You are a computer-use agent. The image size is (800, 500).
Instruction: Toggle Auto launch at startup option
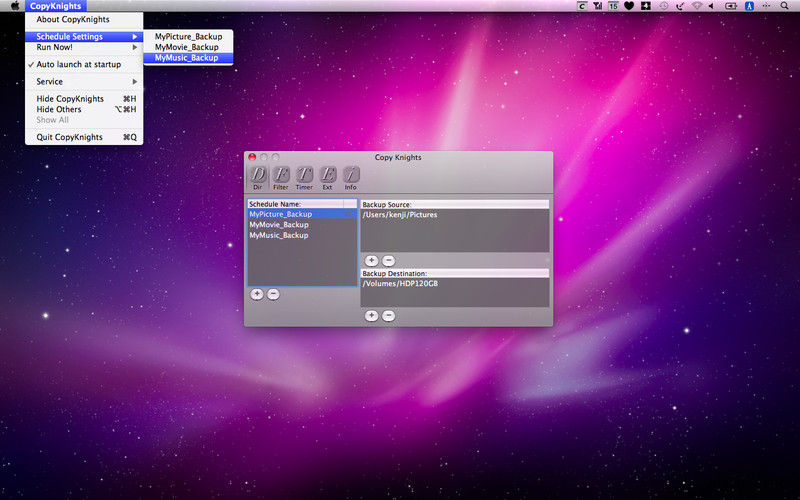84,64
